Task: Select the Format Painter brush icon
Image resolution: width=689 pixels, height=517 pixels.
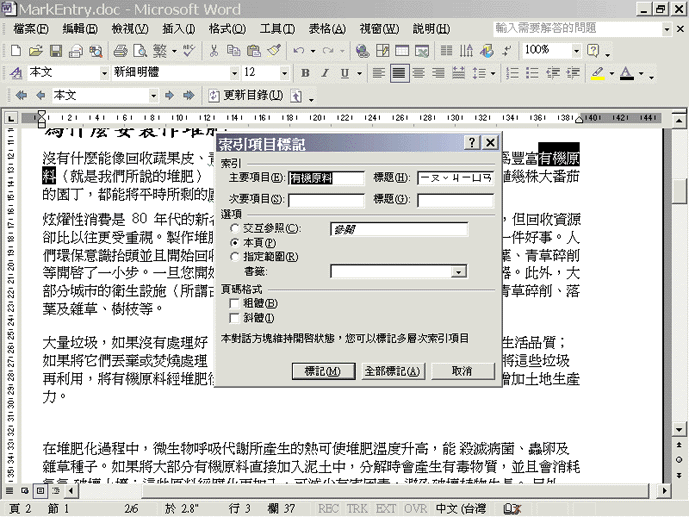Action: pyautogui.click(x=274, y=51)
